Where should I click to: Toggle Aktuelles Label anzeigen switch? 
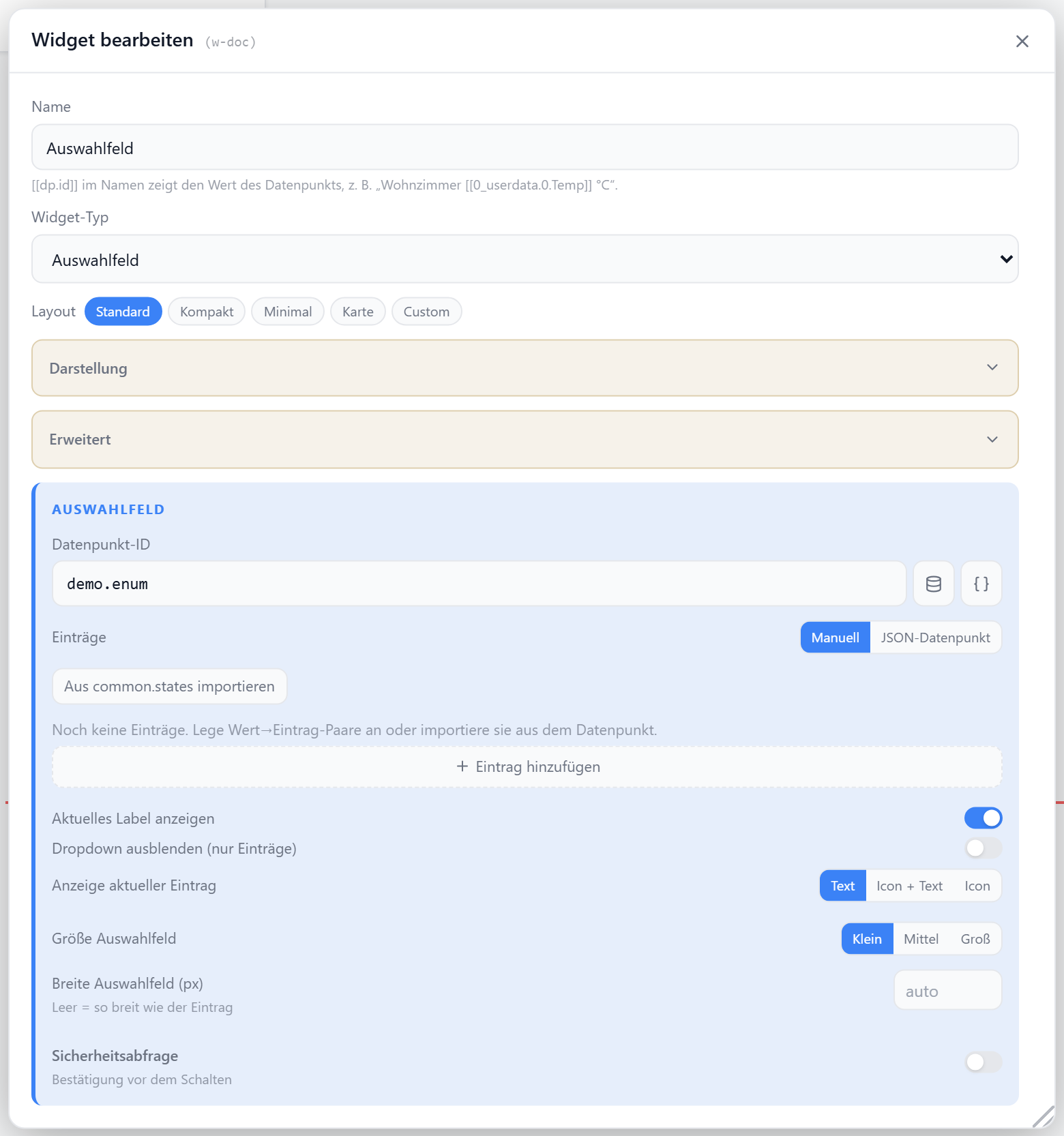(x=983, y=818)
